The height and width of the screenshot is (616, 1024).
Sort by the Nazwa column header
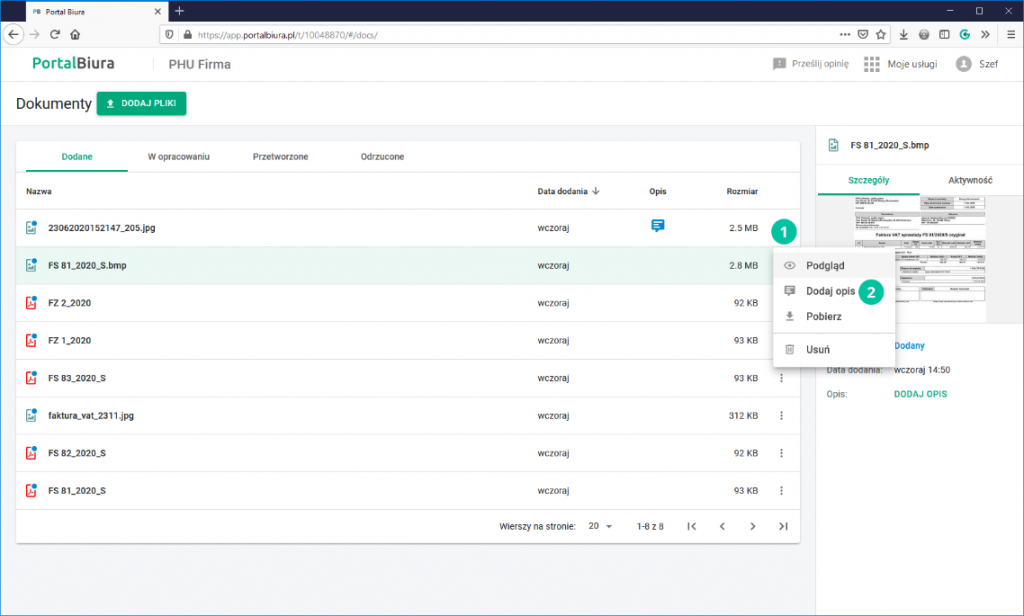coord(39,191)
